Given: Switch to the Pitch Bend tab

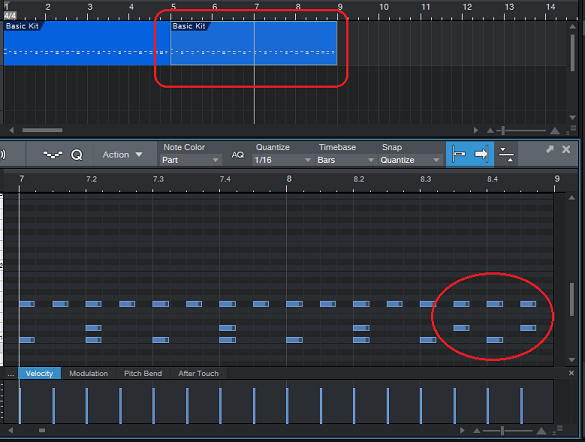Looking at the screenshot, I should [x=143, y=373].
